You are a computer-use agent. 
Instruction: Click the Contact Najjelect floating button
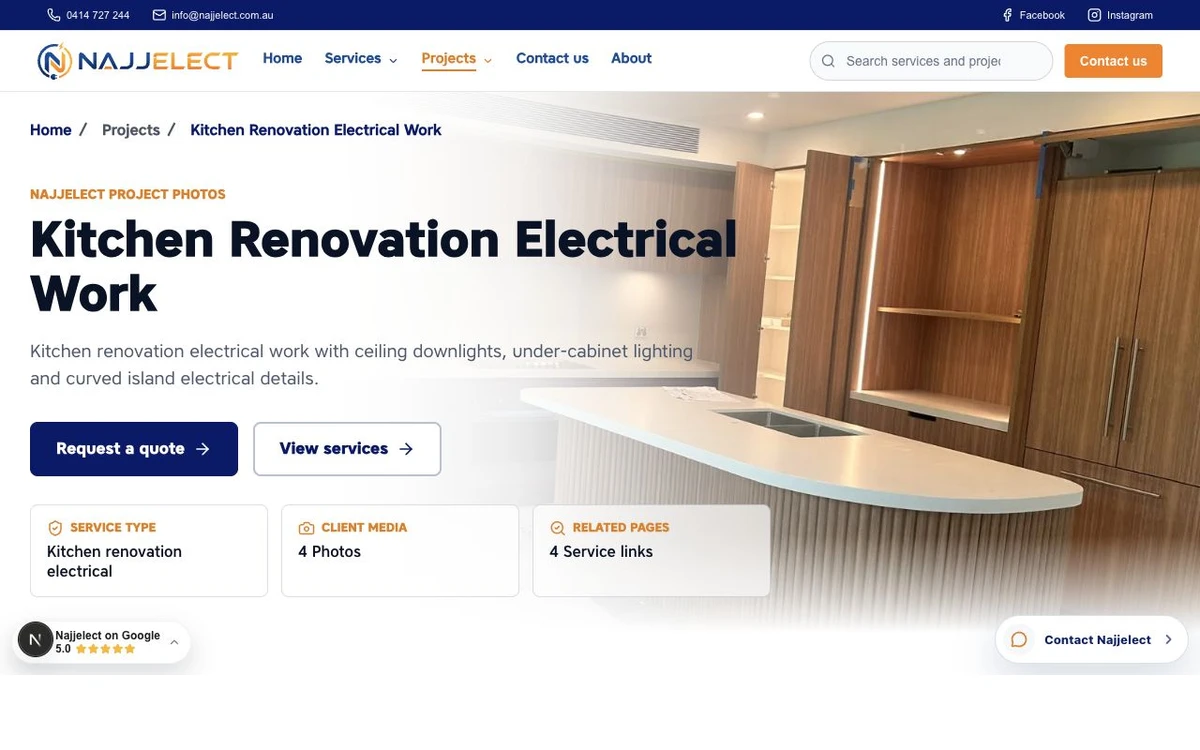pos(1091,640)
